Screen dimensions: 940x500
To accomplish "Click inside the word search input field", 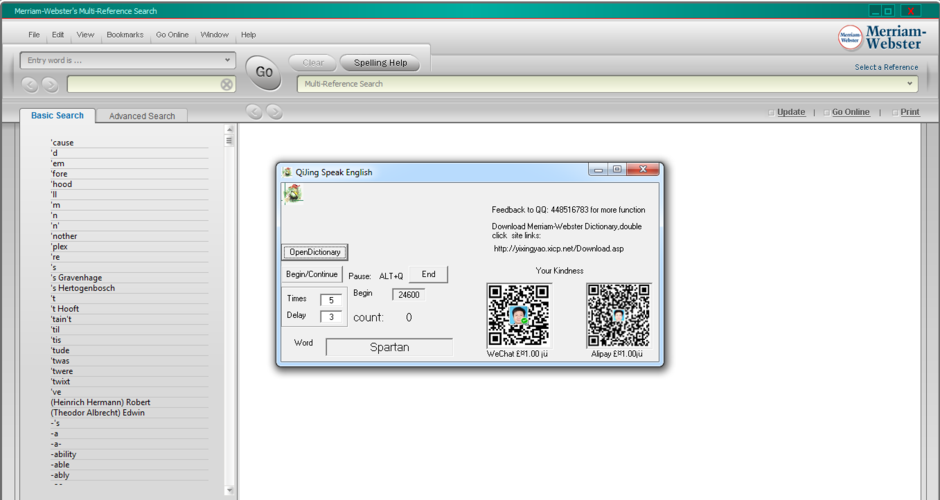I will [x=144, y=85].
